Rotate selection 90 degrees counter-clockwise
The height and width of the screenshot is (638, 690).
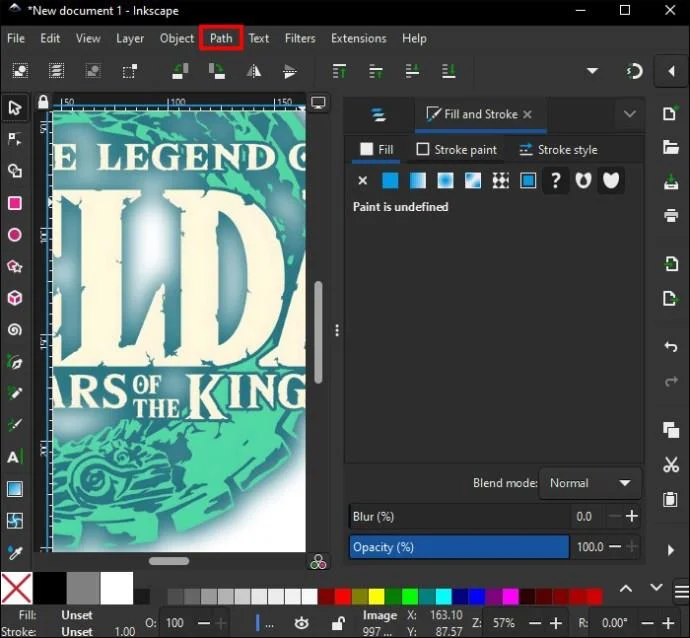coord(180,71)
